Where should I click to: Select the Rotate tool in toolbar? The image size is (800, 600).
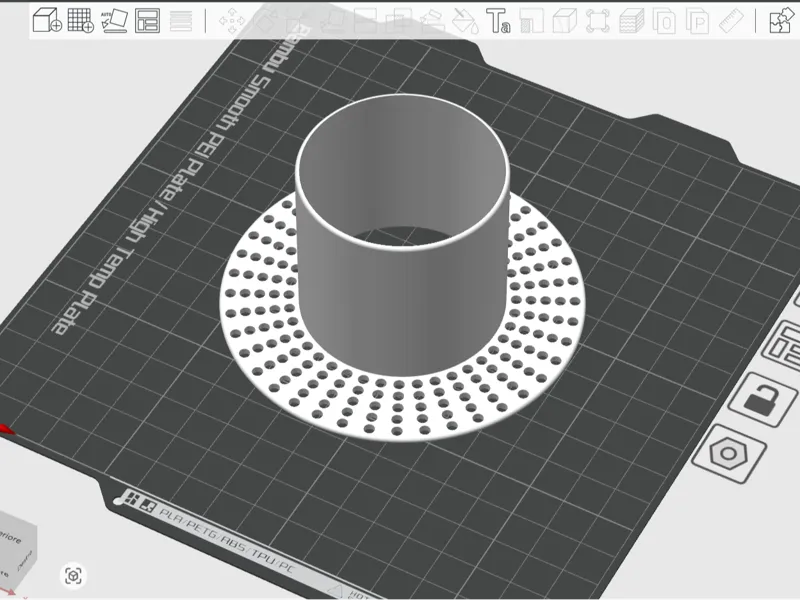[265, 20]
